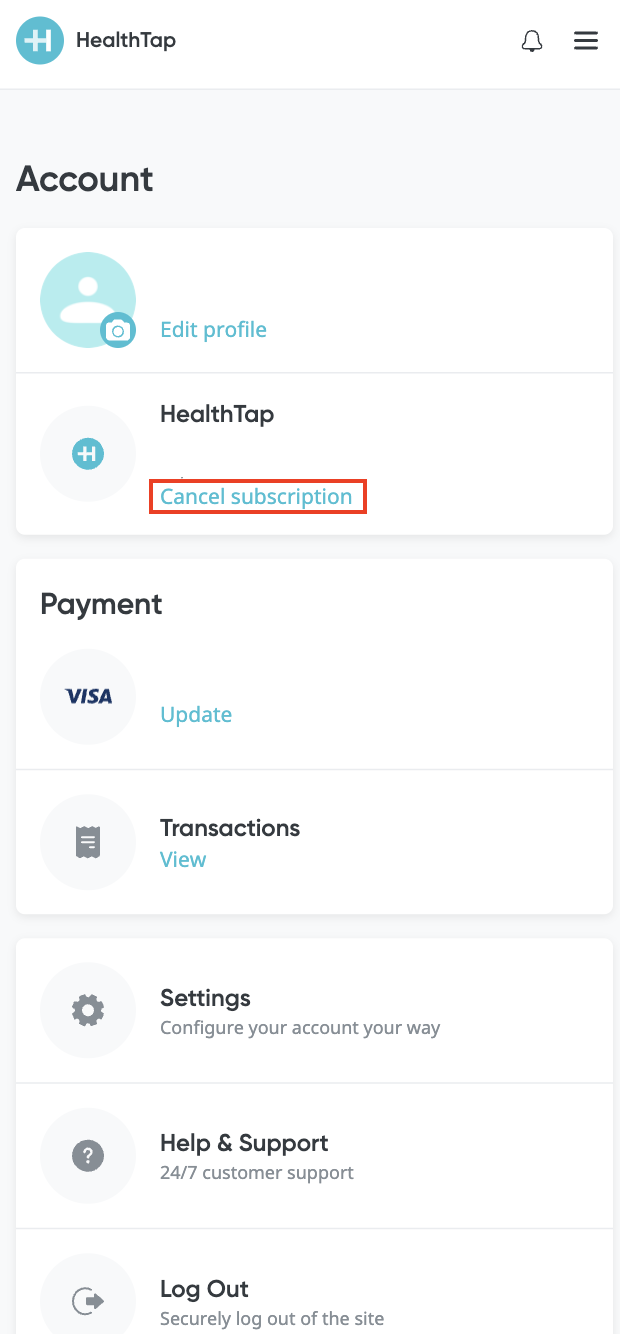Click the camera icon on profile avatar

118,330
